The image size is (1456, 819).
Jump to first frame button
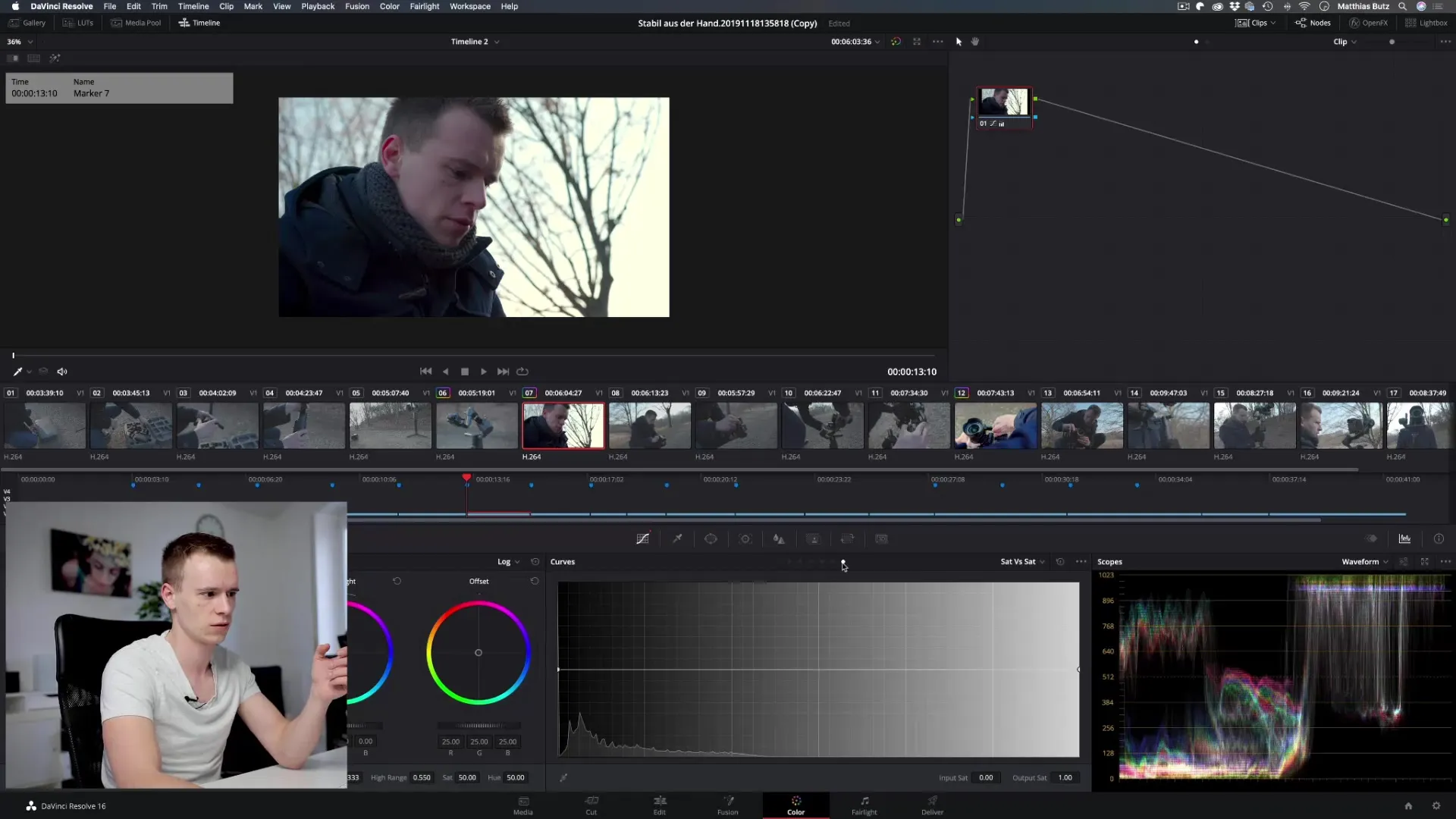point(426,372)
